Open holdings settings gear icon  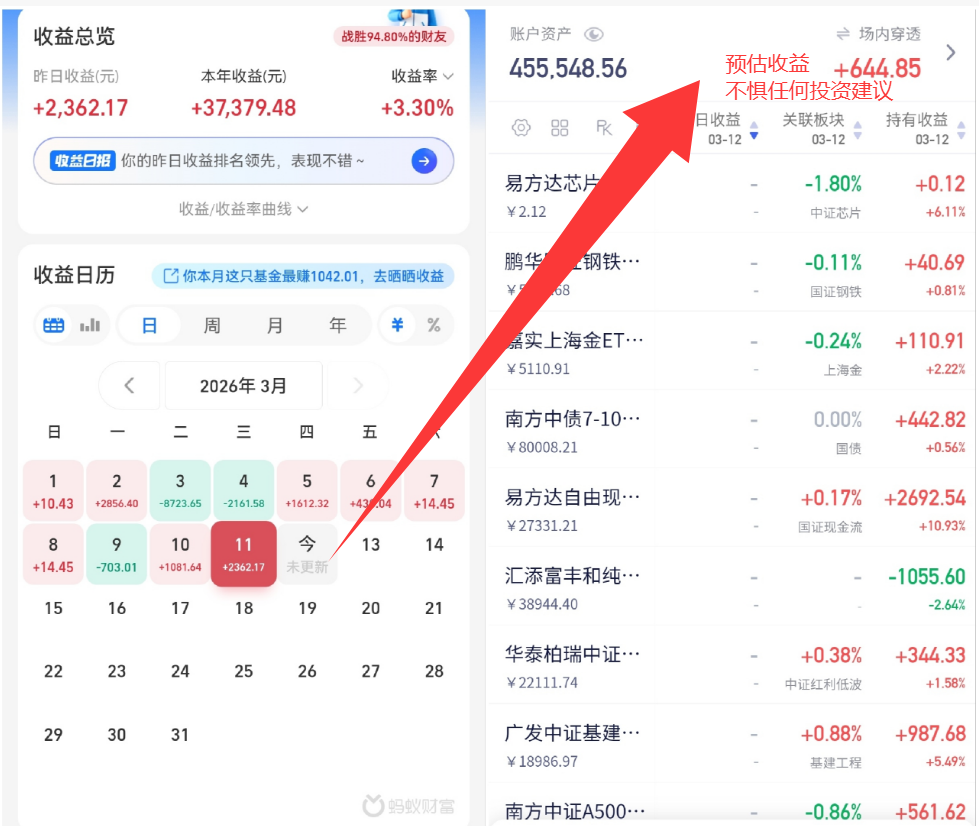pos(521,128)
